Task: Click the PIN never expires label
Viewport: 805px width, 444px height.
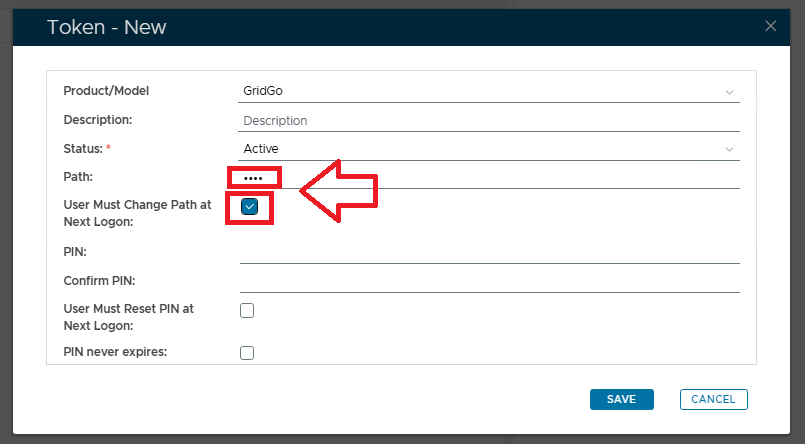Action: point(115,352)
